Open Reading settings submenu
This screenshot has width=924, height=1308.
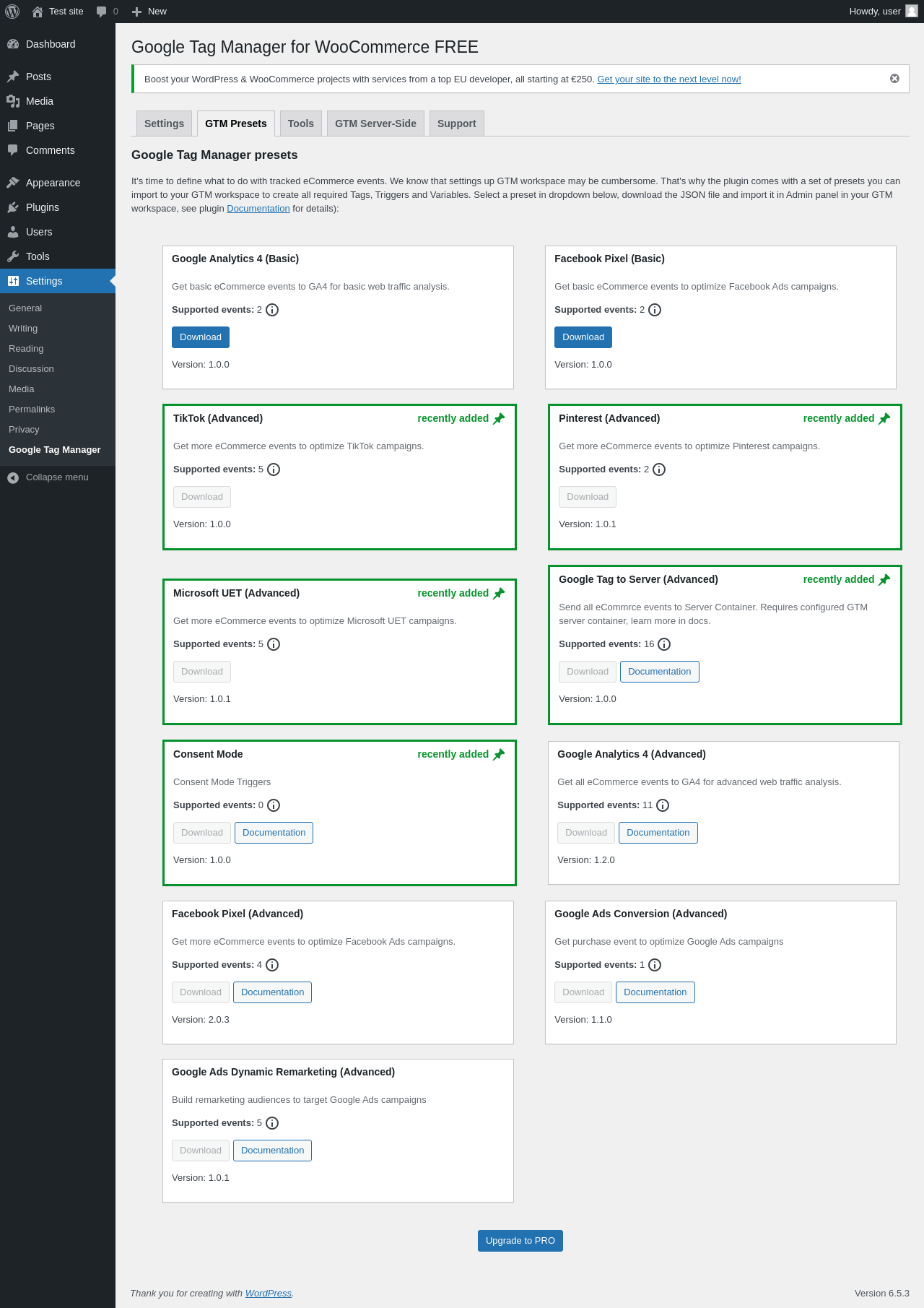pyautogui.click(x=58, y=349)
